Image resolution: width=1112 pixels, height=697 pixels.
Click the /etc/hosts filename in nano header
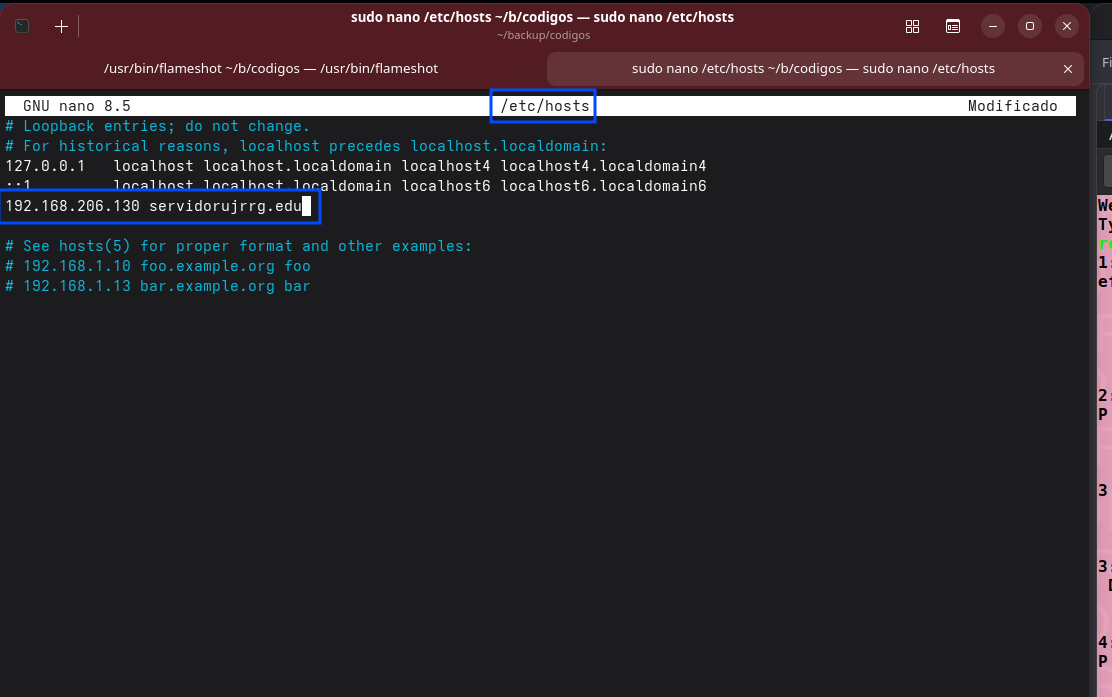545,106
